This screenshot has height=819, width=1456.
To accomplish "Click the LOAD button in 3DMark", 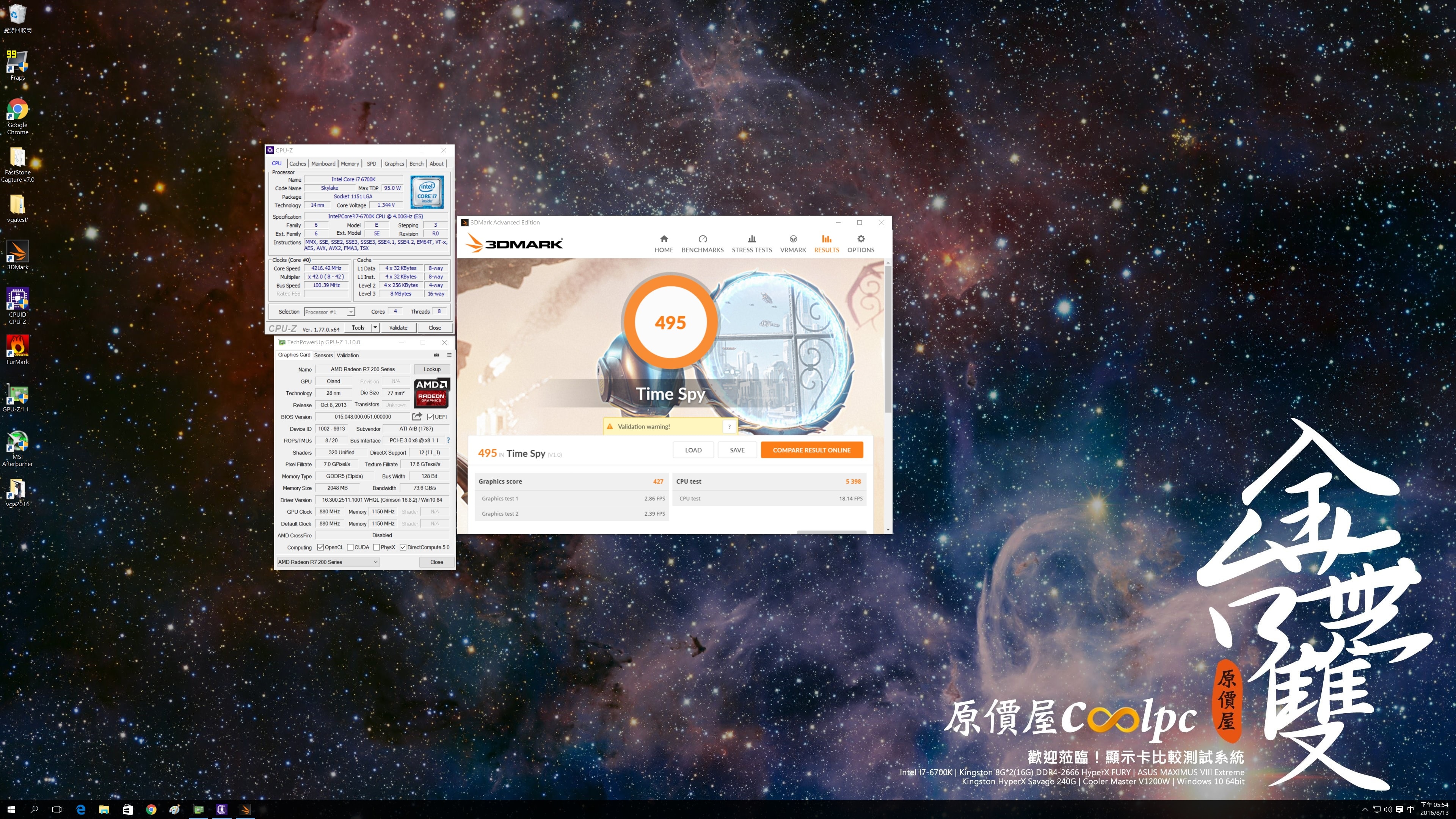I will tap(693, 450).
